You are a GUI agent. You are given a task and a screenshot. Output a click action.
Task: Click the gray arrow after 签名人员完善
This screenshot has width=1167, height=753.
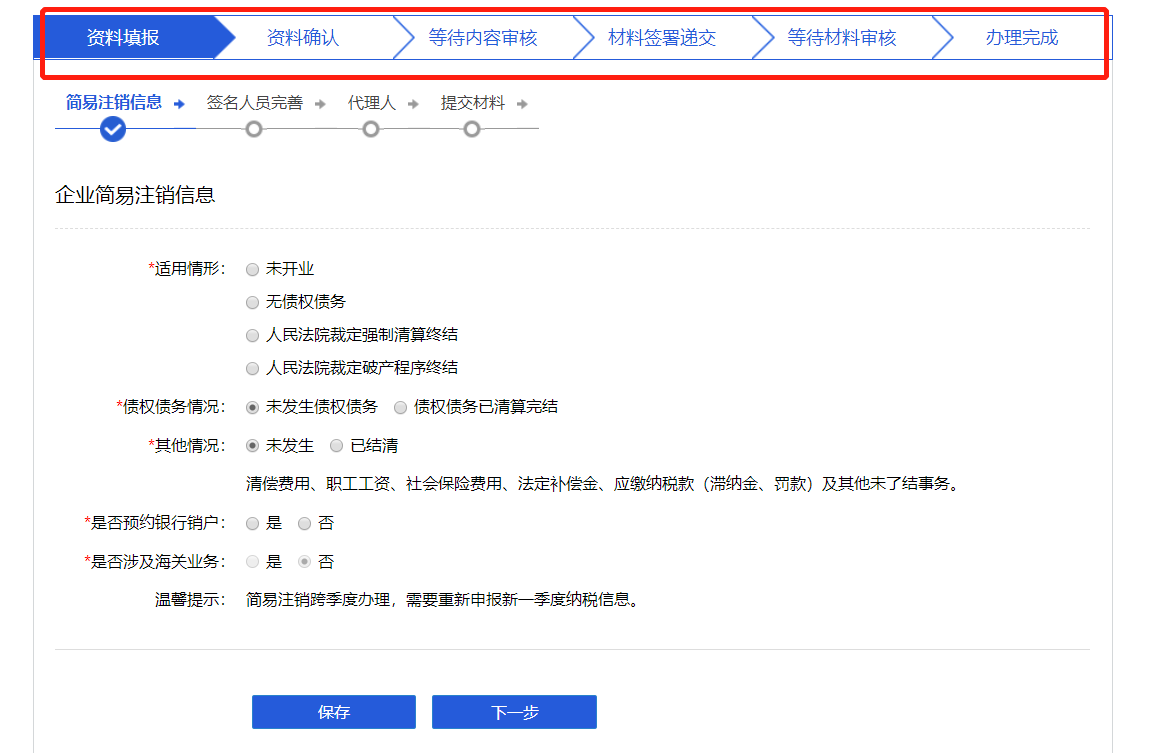coord(320,103)
